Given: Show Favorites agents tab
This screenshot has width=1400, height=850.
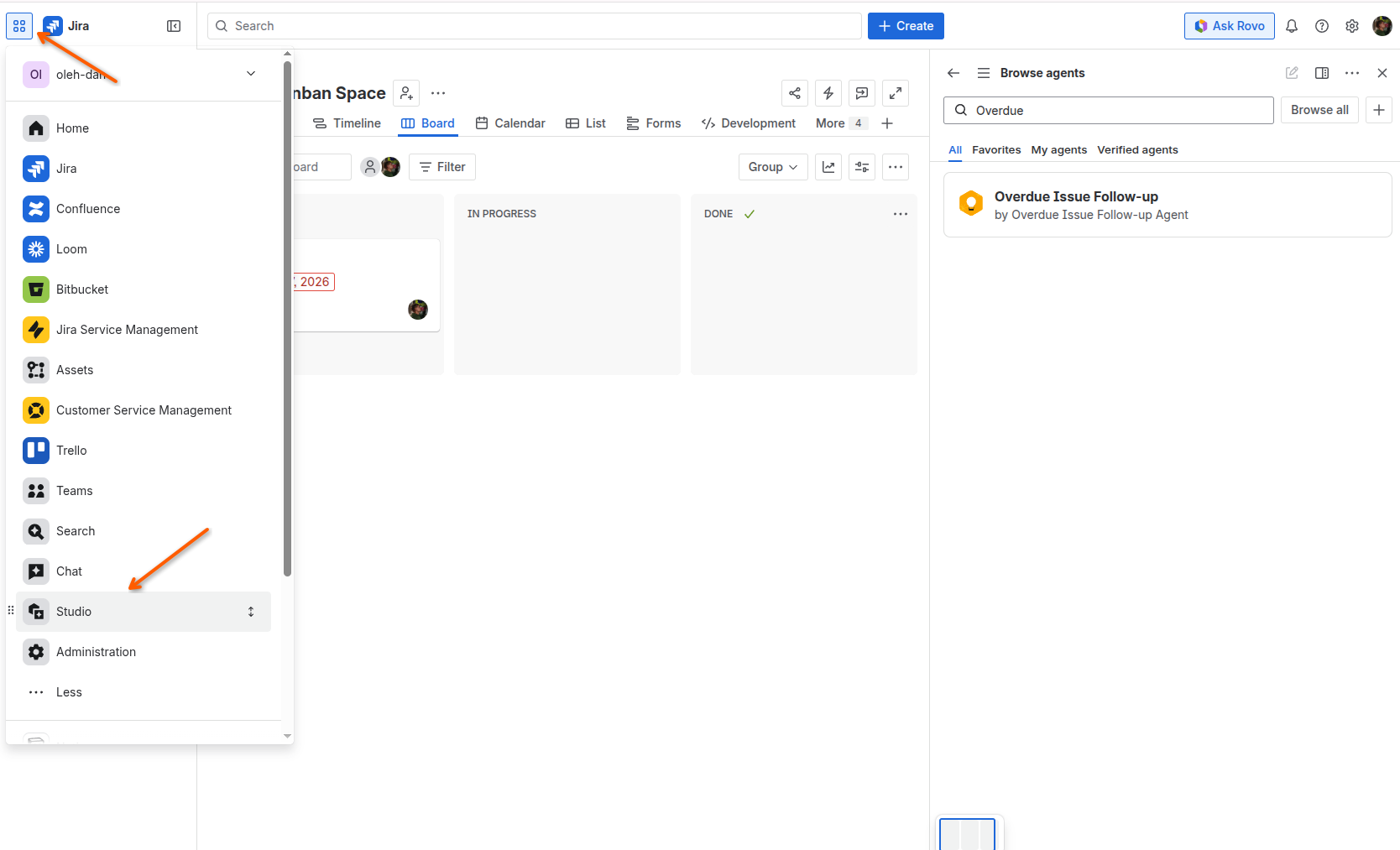Looking at the screenshot, I should coord(996,150).
